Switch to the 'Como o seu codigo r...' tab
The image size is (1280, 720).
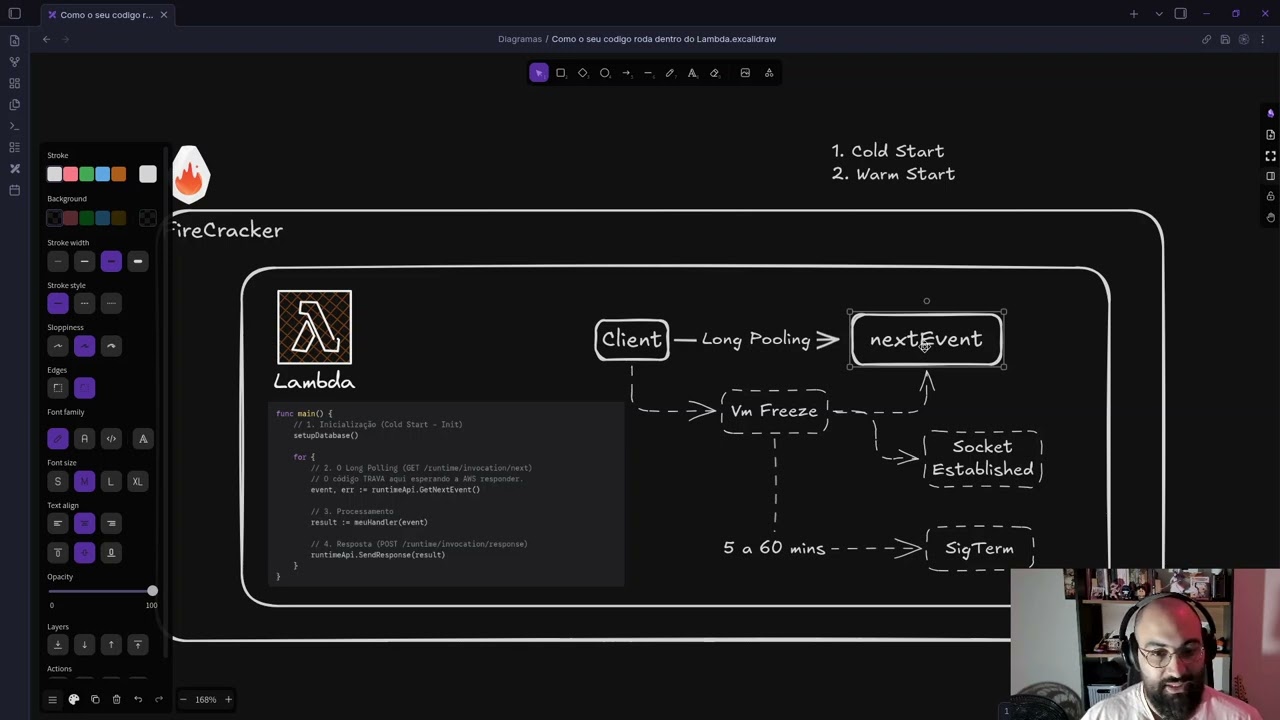tap(106, 15)
